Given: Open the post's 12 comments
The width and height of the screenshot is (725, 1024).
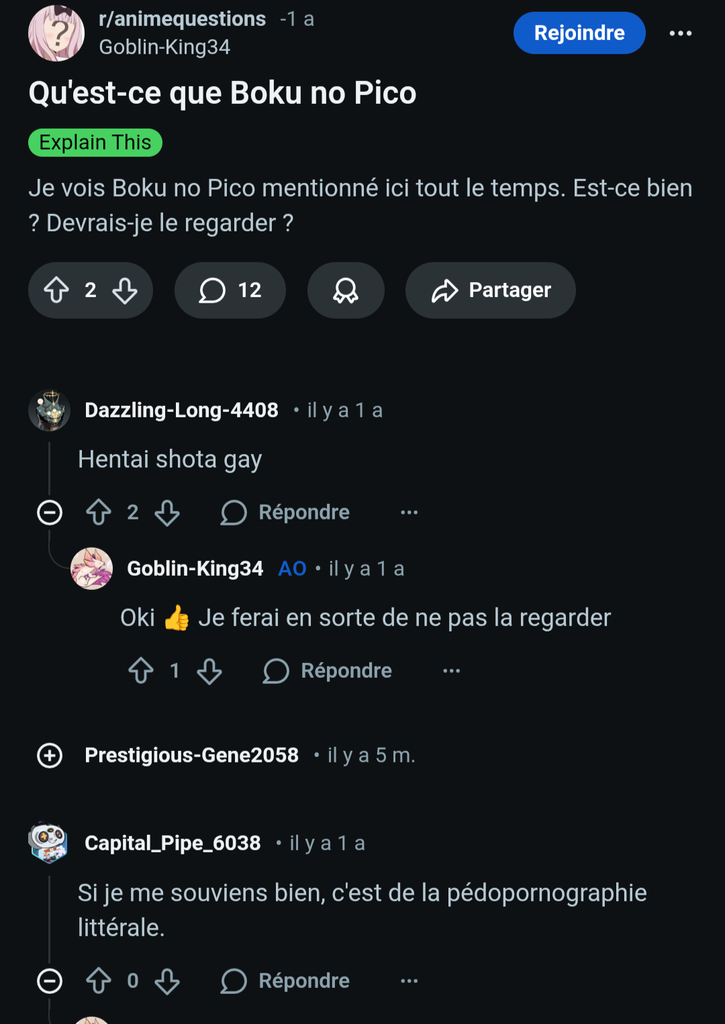Looking at the screenshot, I should click(230, 290).
